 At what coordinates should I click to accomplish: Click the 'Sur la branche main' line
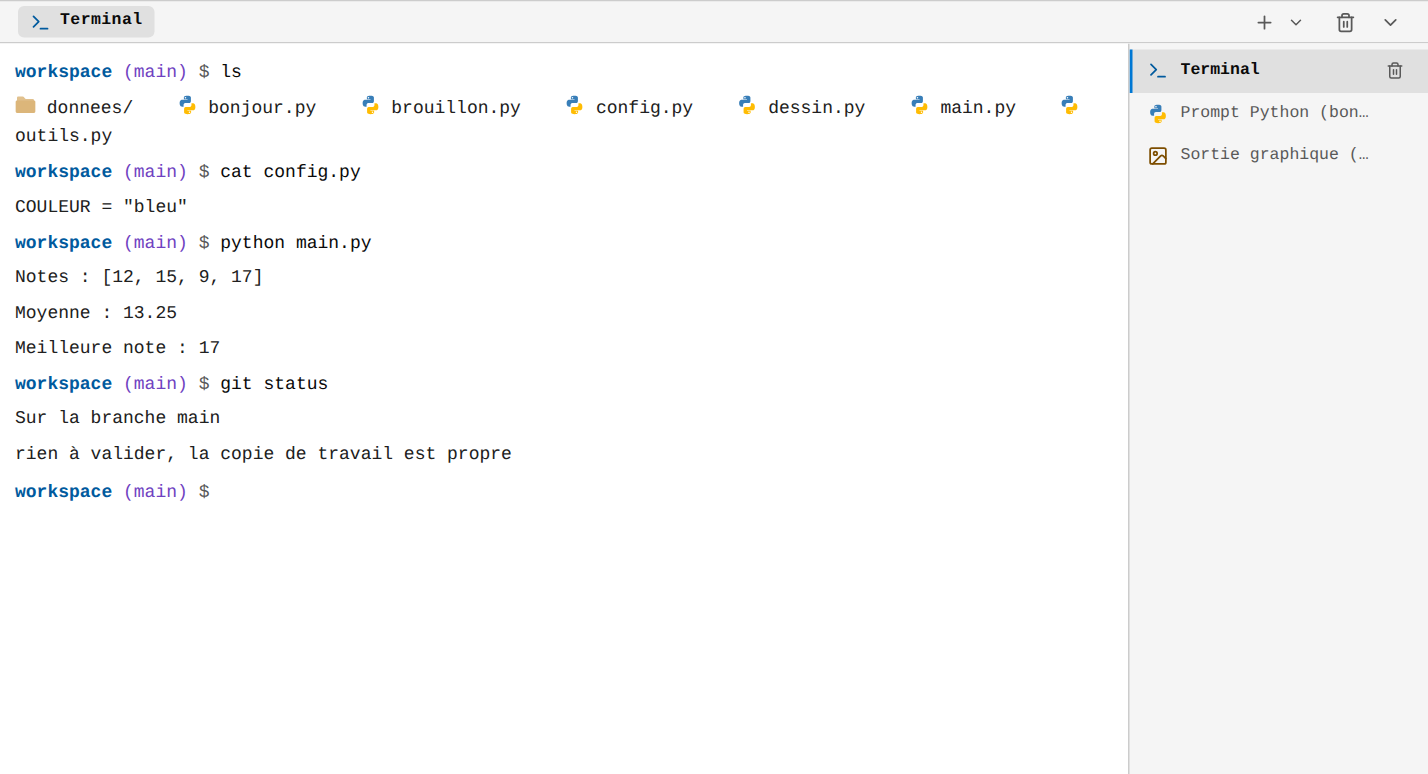[x=117, y=418]
